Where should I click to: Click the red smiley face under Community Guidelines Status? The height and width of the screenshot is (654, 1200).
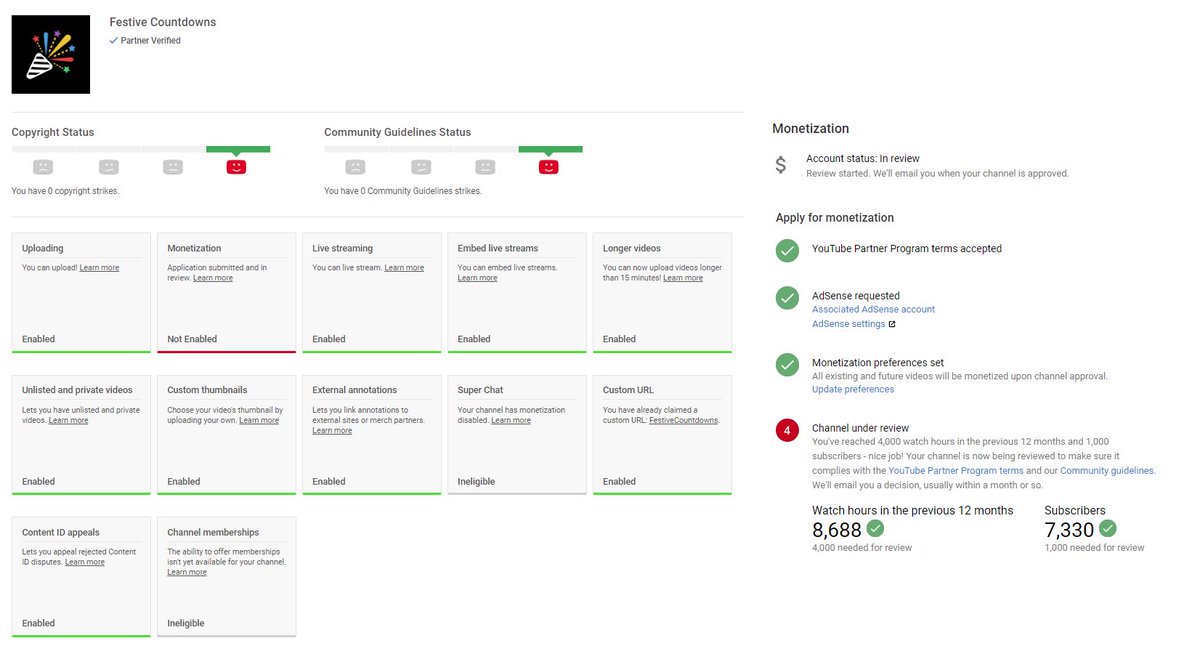click(x=548, y=167)
